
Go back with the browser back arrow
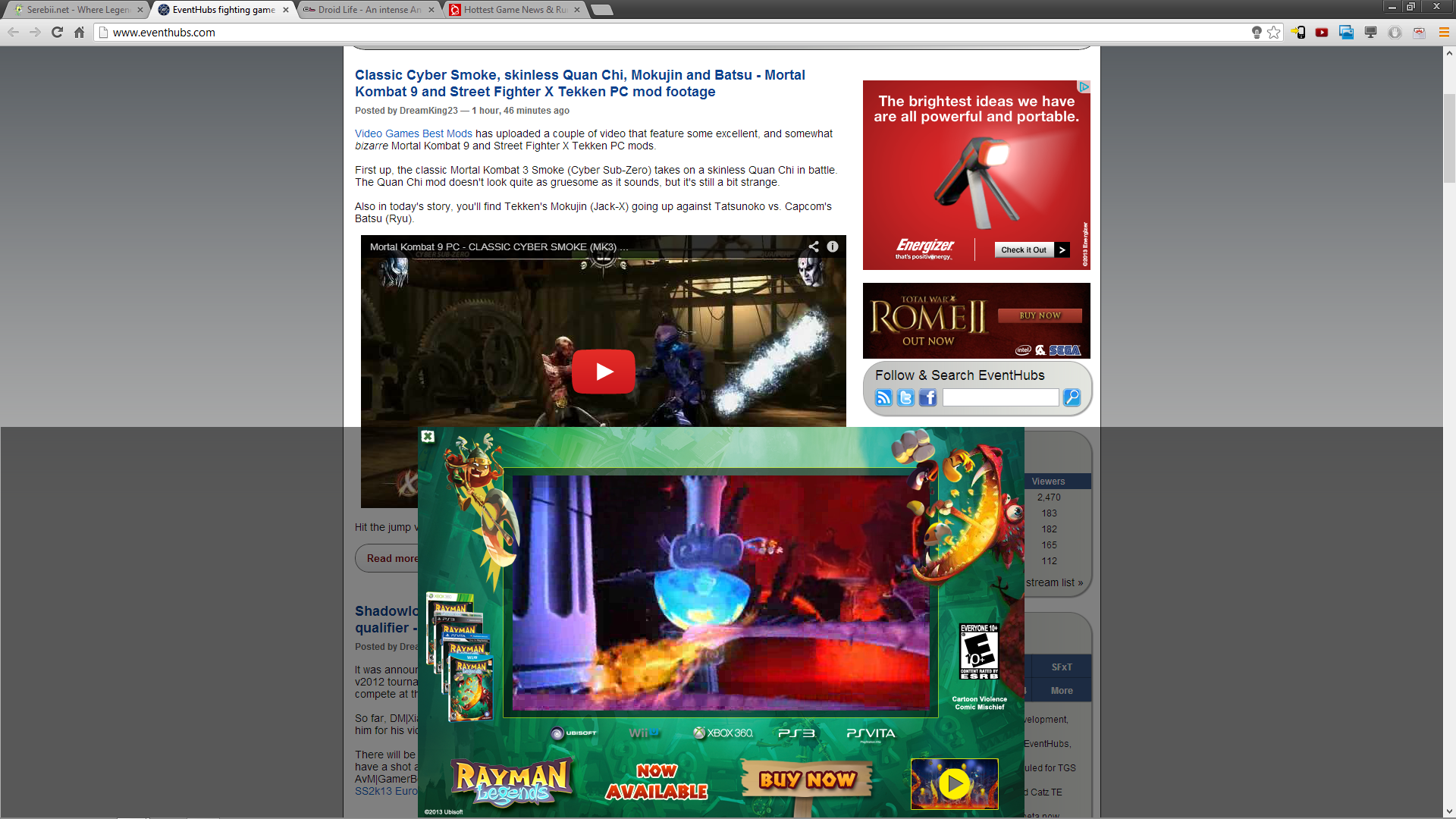click(x=13, y=32)
